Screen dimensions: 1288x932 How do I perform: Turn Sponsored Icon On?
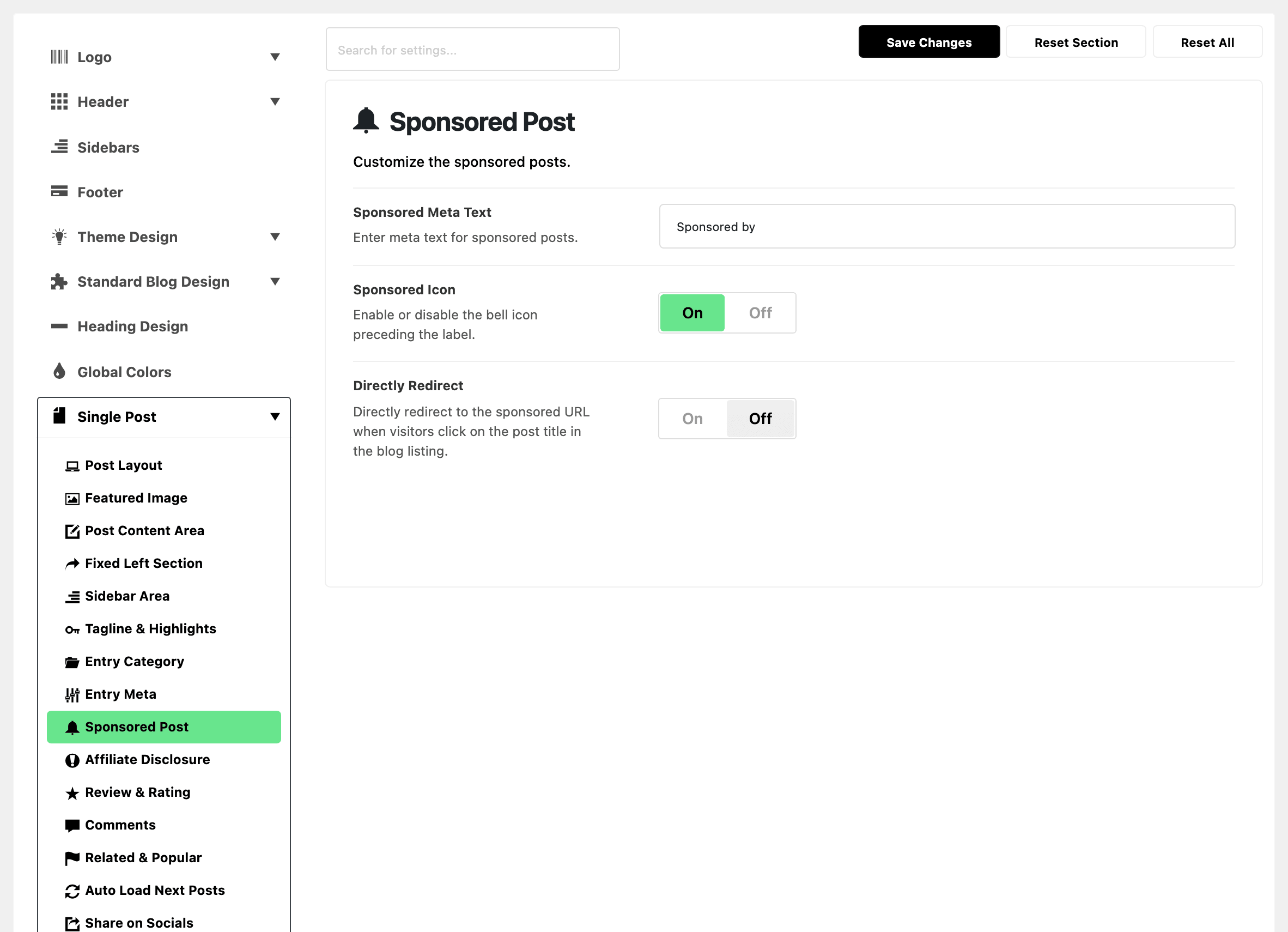tap(692, 313)
